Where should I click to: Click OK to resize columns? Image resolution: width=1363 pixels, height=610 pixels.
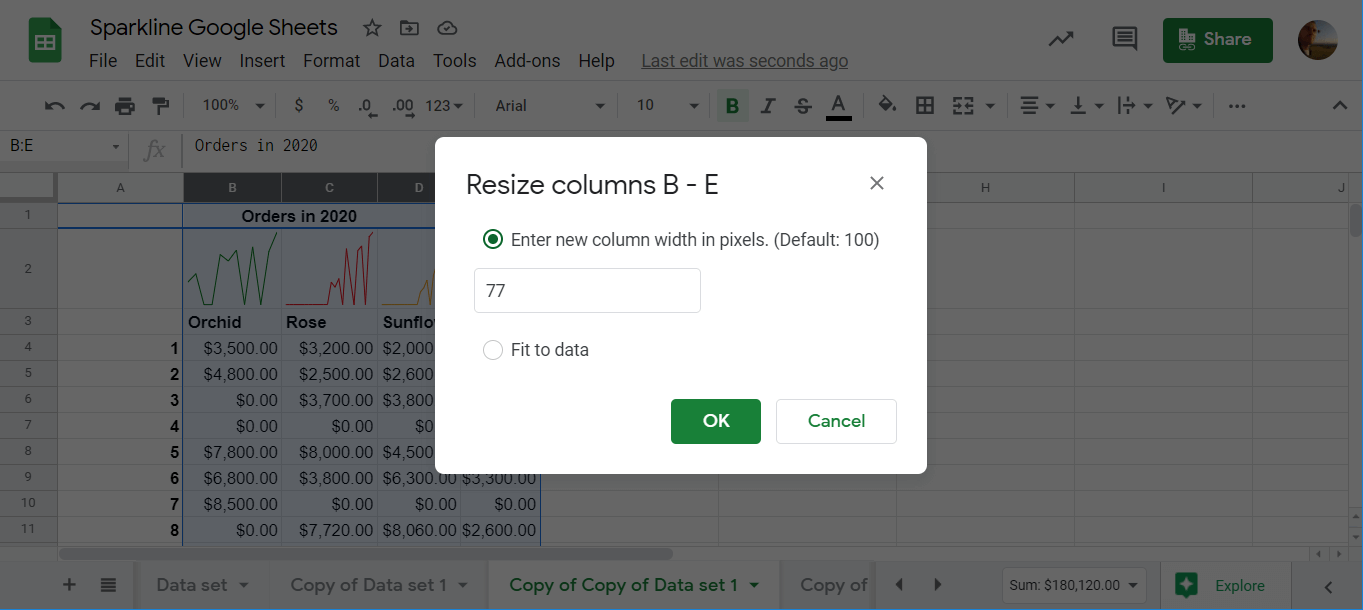coord(715,421)
